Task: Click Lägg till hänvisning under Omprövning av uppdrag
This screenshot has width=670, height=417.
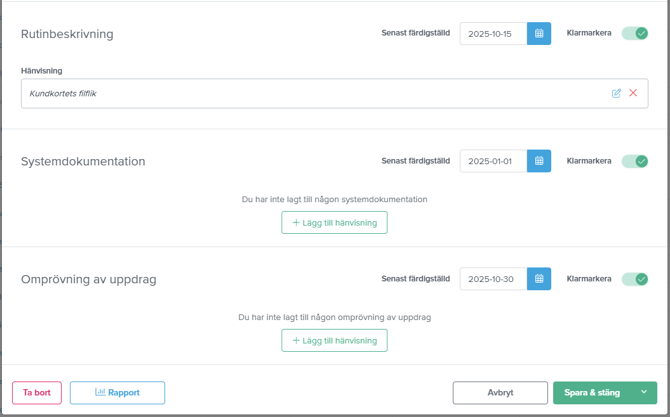Action: [334, 340]
